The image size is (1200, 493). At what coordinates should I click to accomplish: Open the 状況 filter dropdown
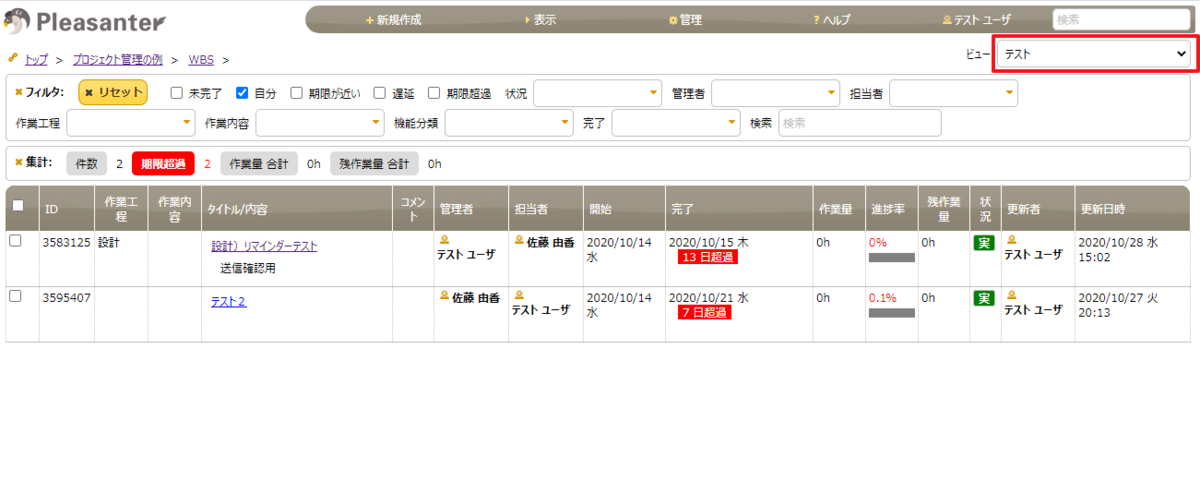(597, 93)
